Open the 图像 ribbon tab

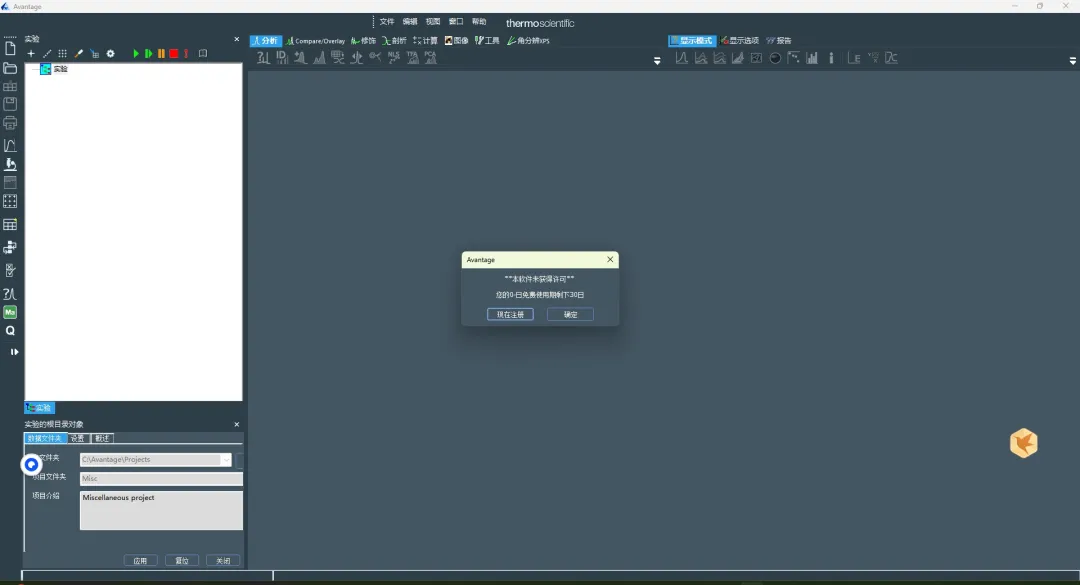[457, 41]
